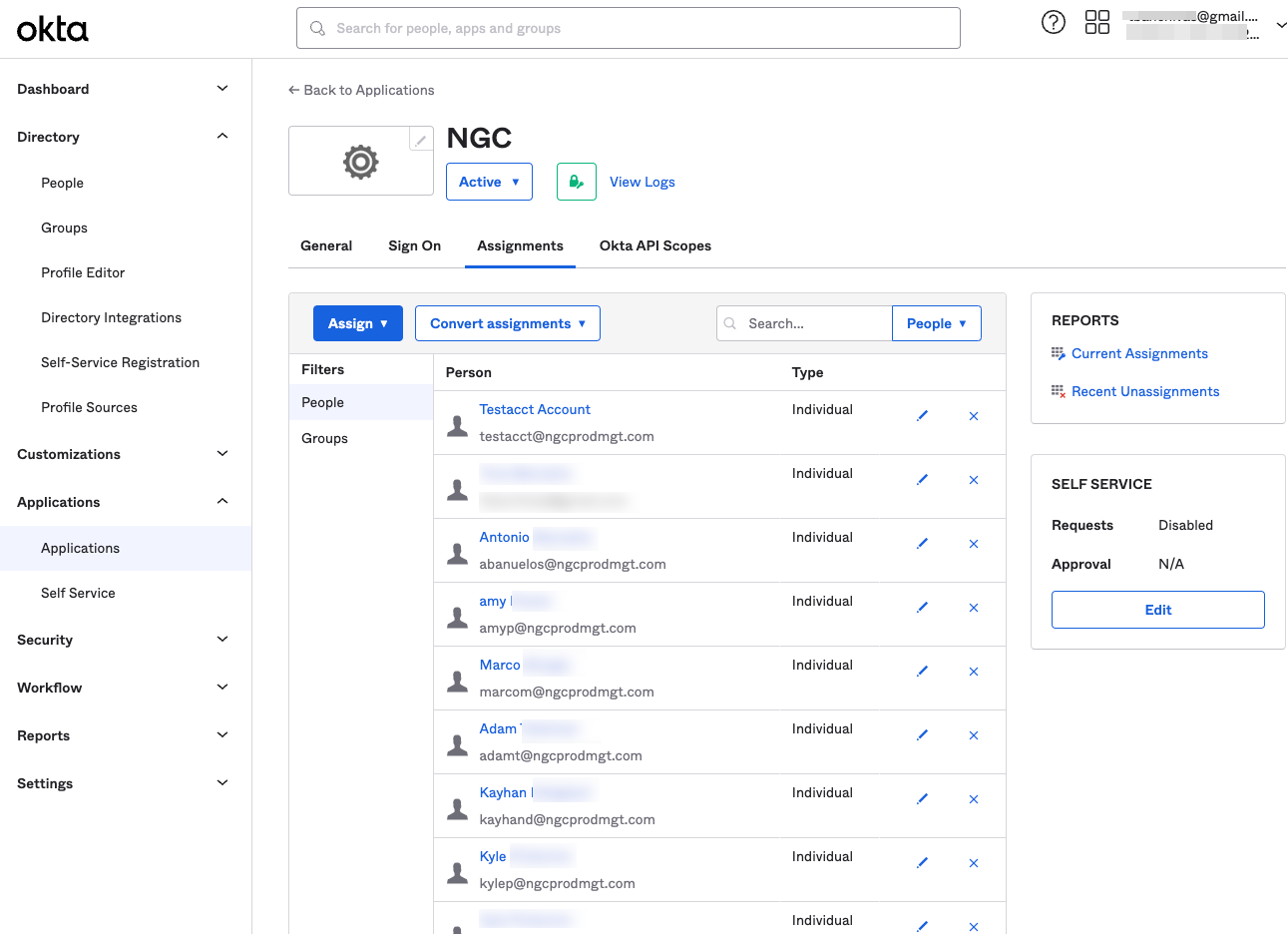Open the People search filter dropdown
1288x934 pixels.
pos(936,323)
